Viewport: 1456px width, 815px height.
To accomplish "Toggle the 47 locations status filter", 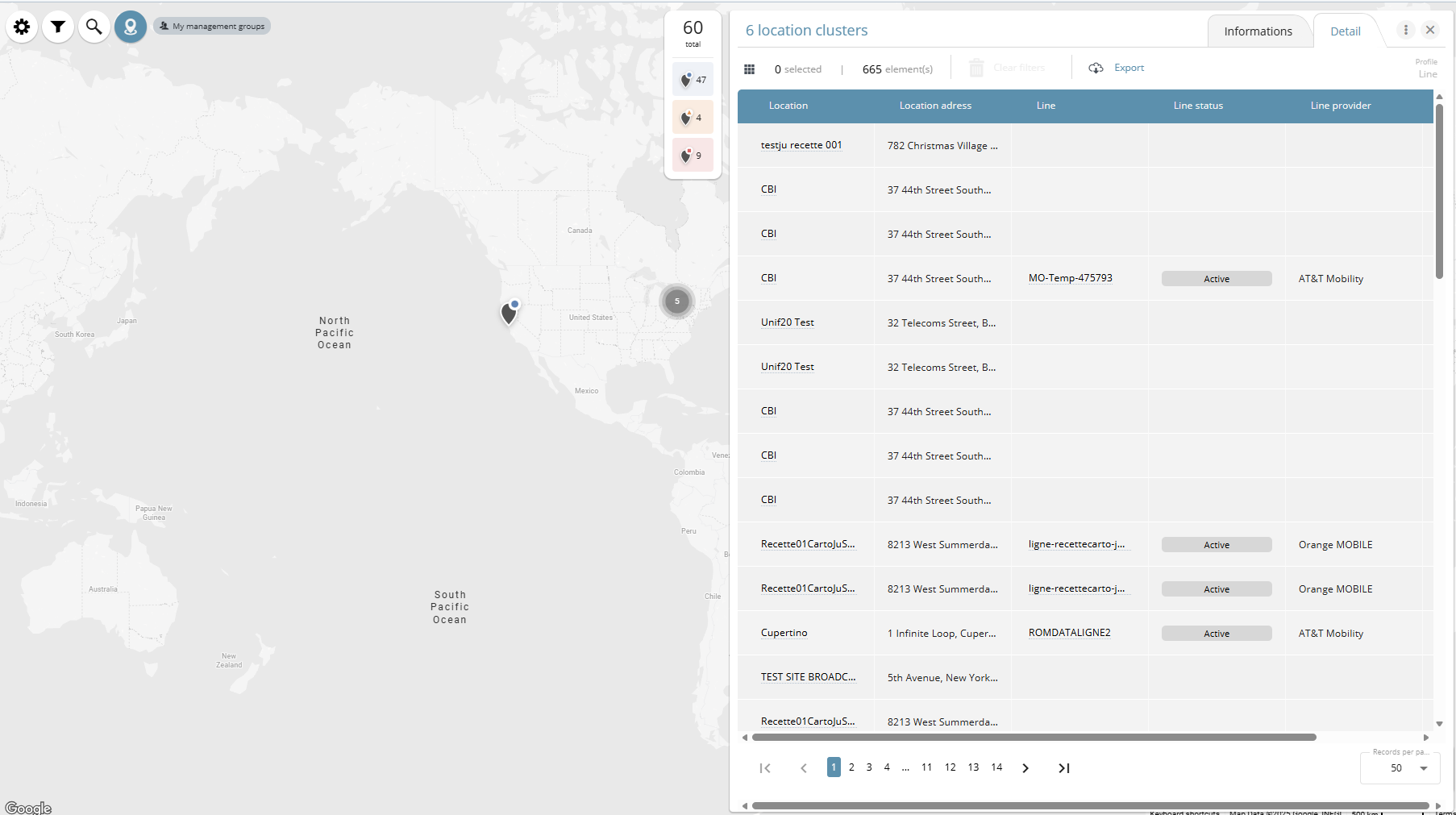I will tap(693, 80).
